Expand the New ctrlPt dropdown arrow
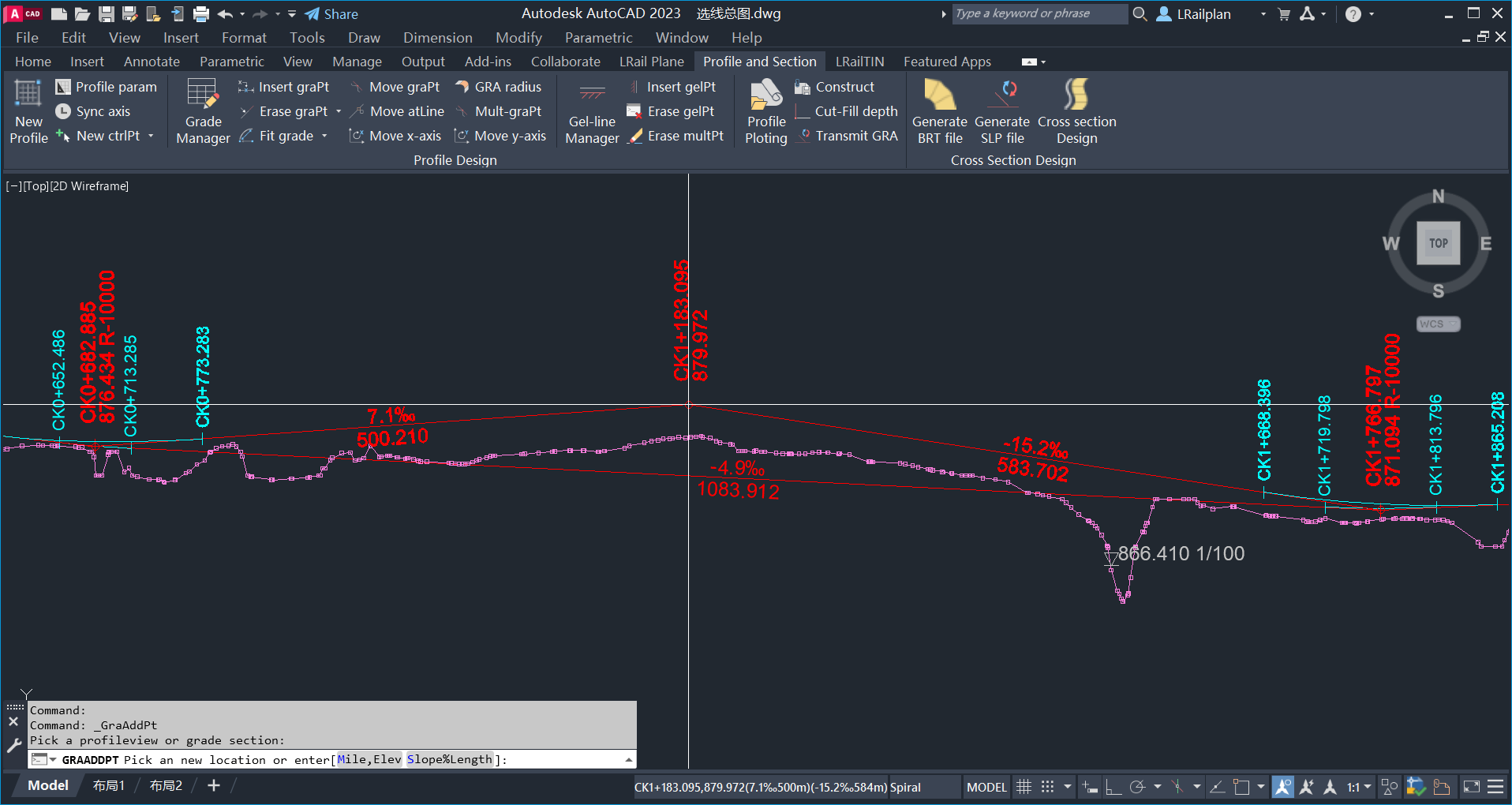This screenshot has width=1512, height=805. [151, 136]
